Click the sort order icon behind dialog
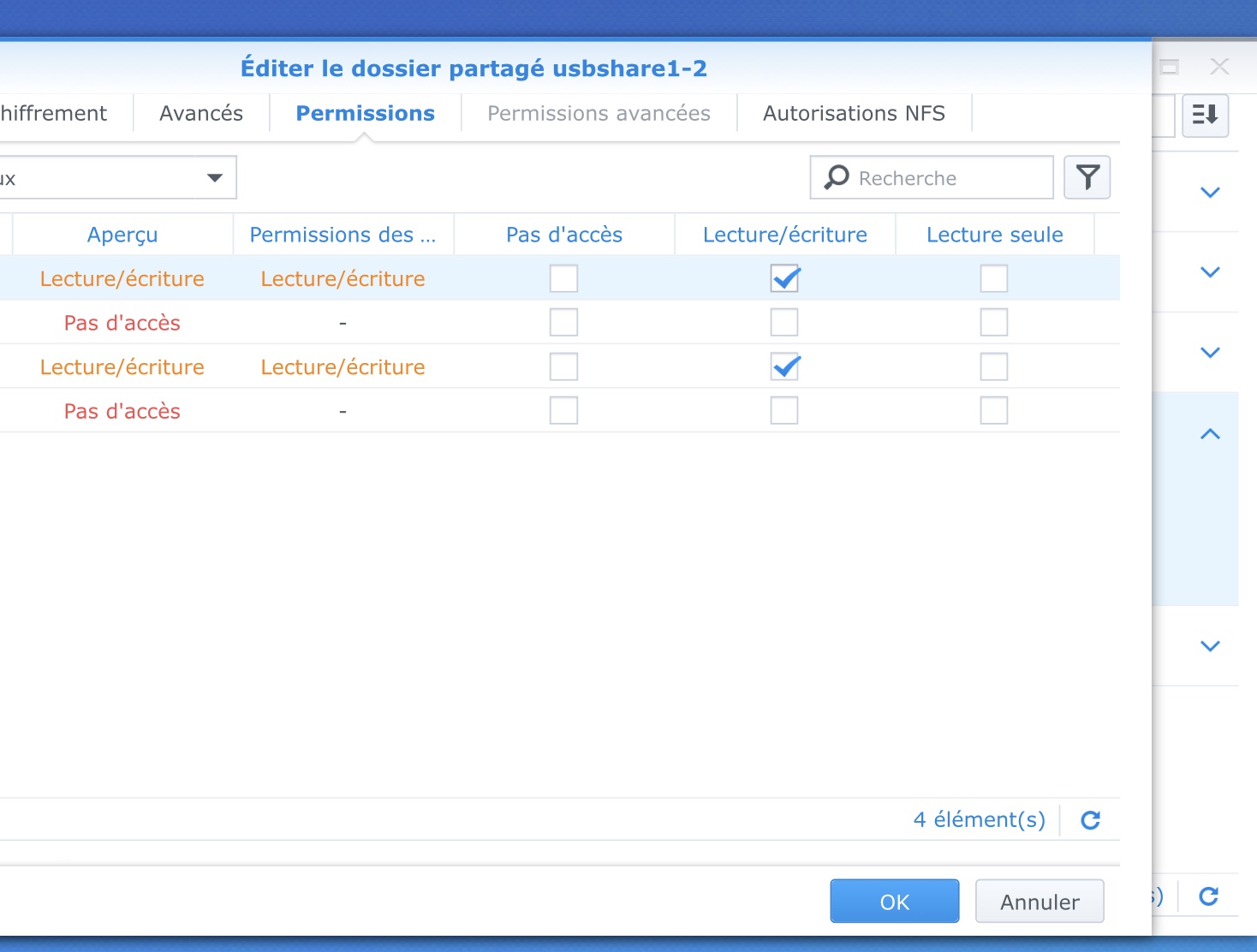 (1205, 115)
